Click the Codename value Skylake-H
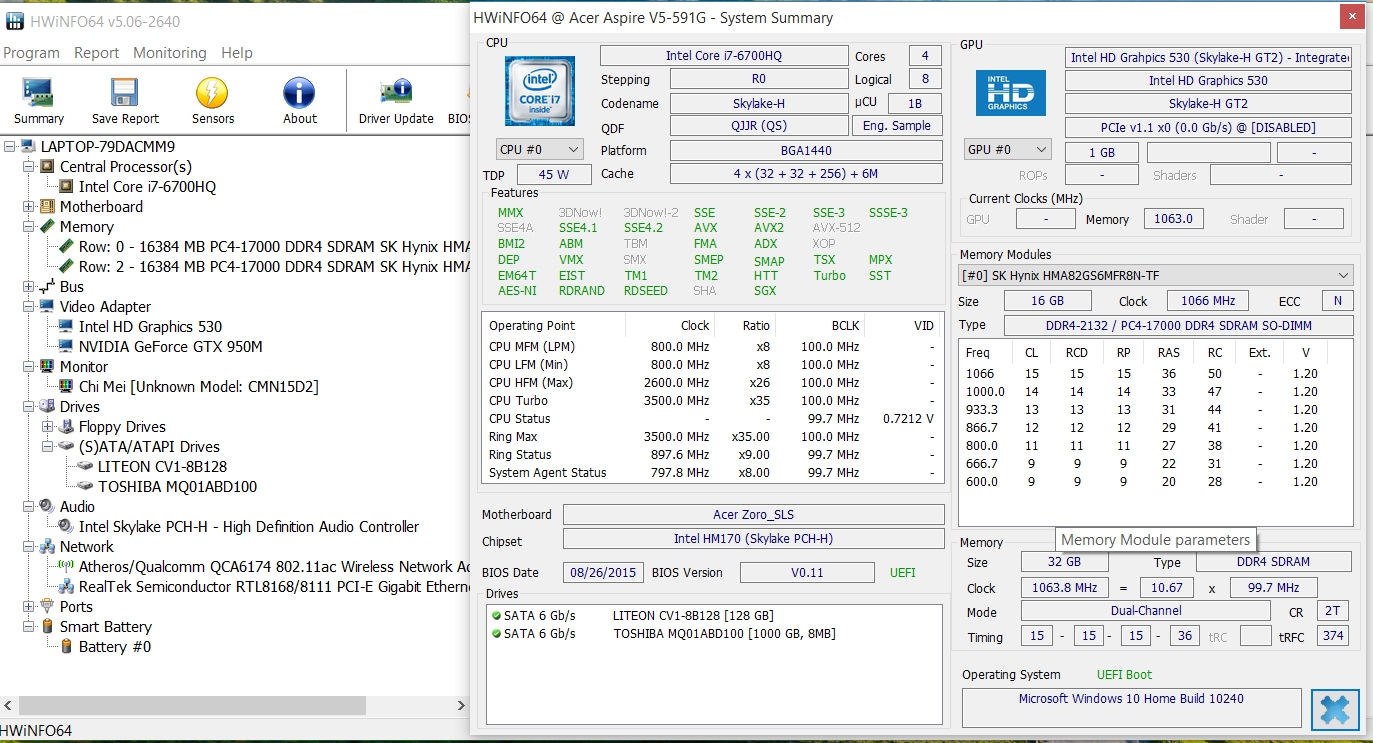 (758, 103)
